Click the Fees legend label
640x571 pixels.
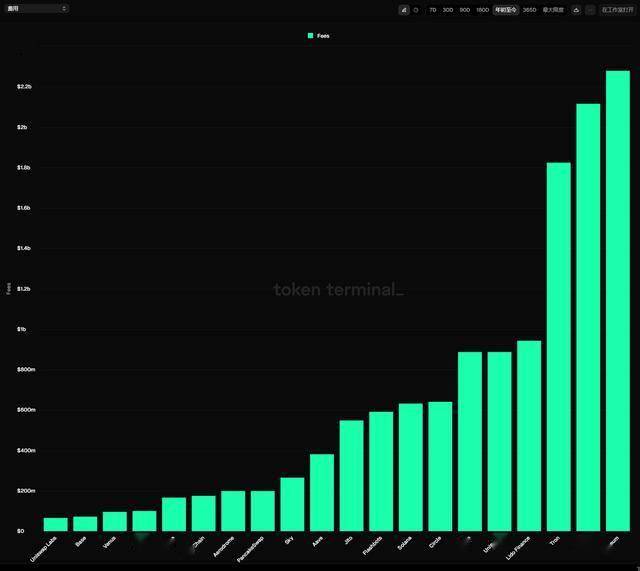coord(323,36)
